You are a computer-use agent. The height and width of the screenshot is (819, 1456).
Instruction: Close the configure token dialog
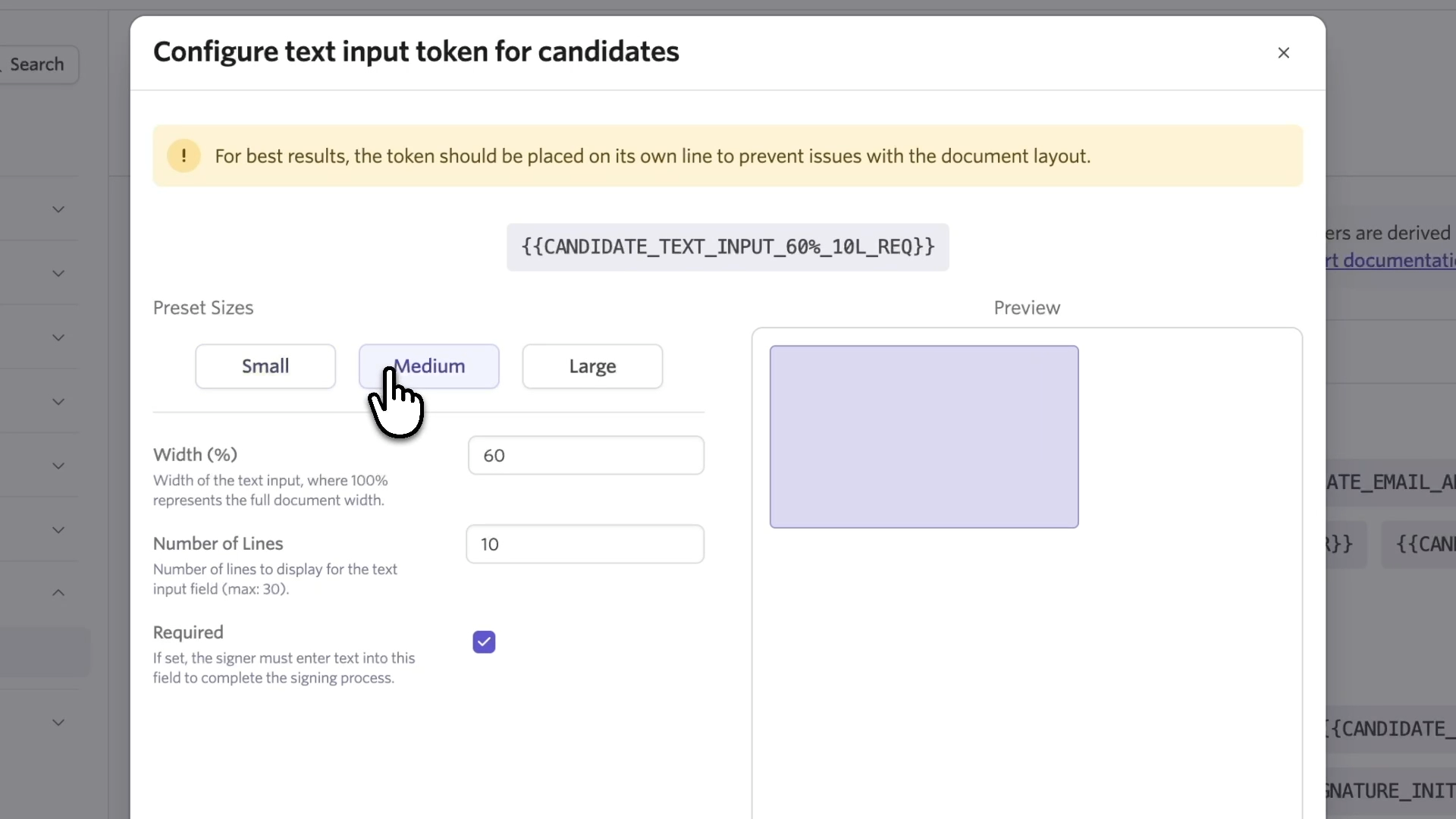click(1283, 53)
